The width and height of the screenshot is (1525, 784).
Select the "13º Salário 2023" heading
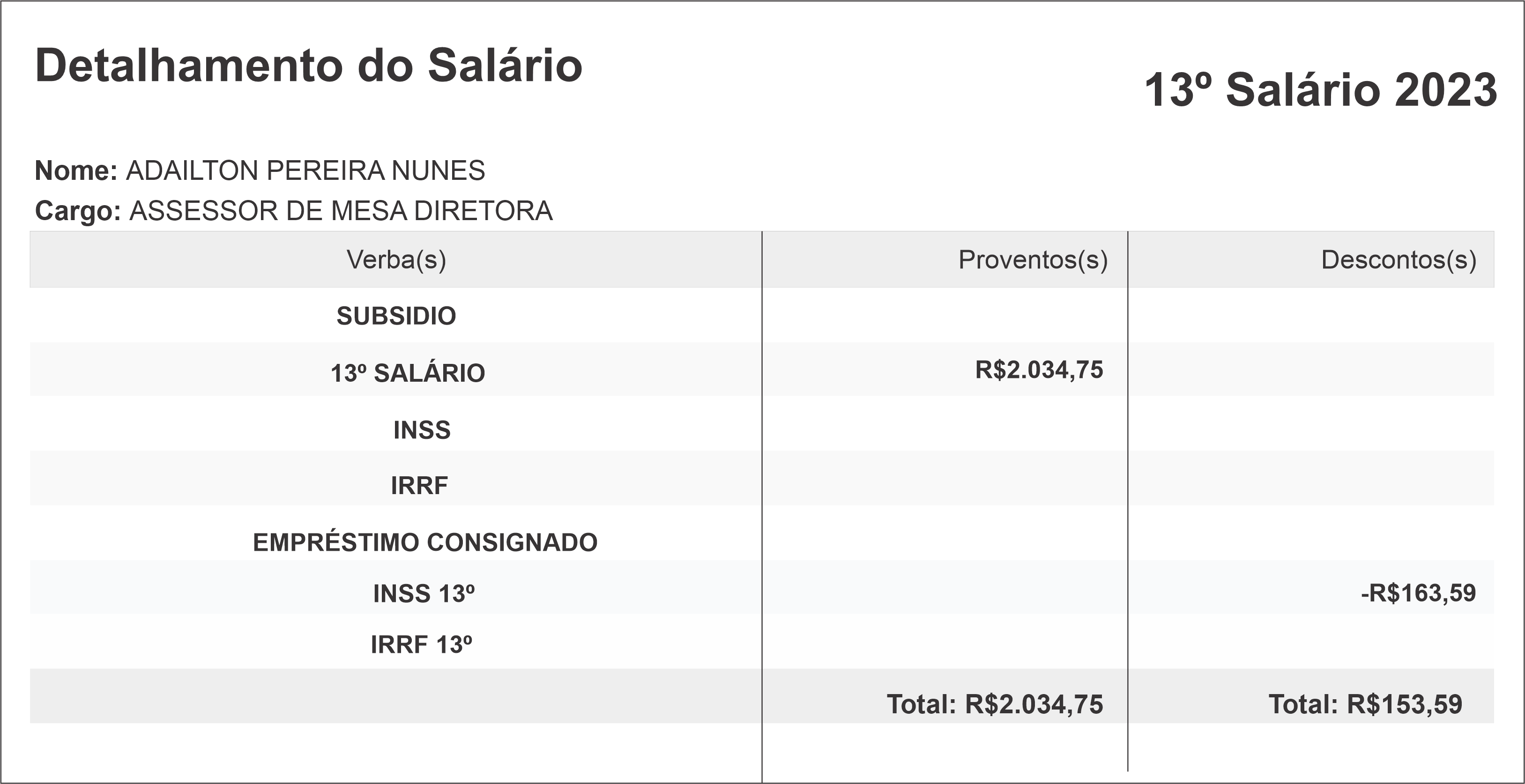coord(1320,90)
